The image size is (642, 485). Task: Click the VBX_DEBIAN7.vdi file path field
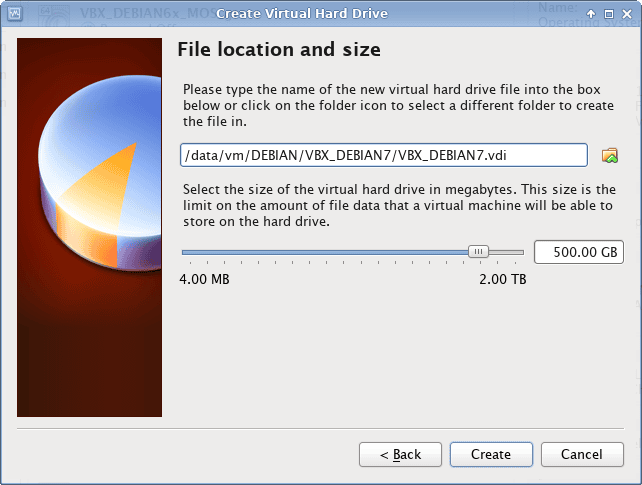click(x=384, y=155)
